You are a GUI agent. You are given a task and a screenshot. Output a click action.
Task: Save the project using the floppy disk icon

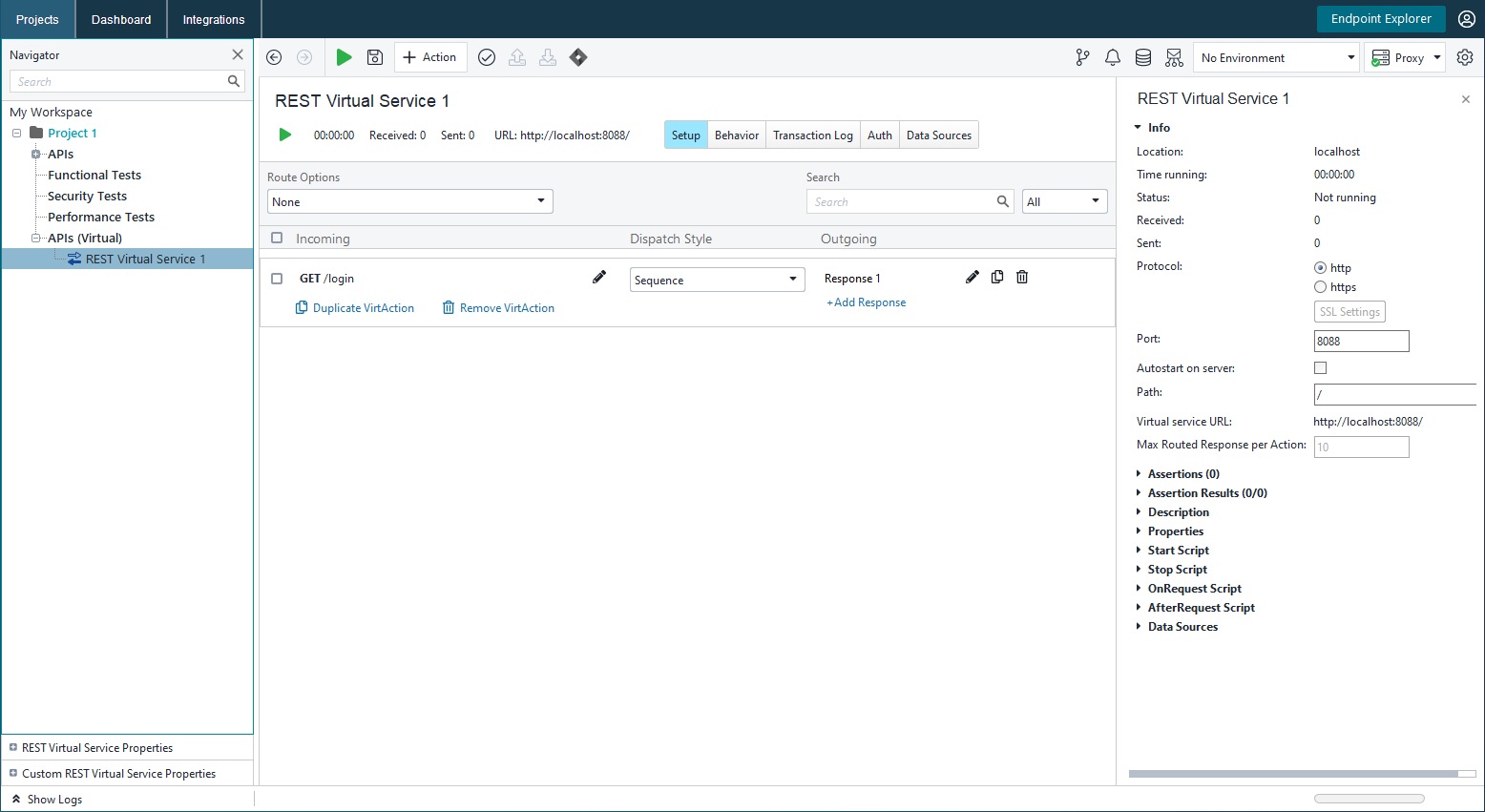(x=374, y=57)
